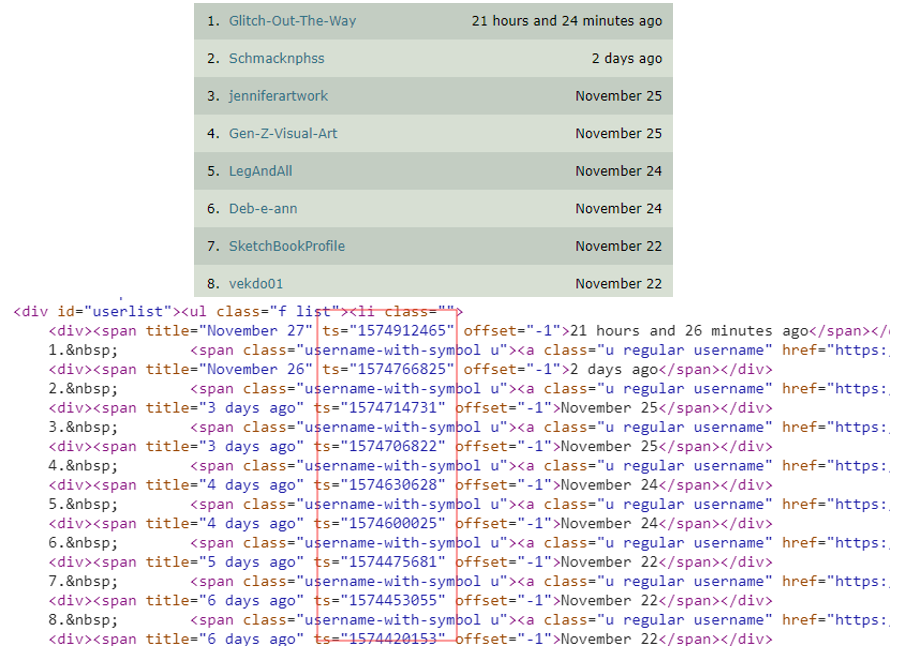This screenshot has height=663, width=900.
Task: Click the Deb-e-ann username link
Action: pyautogui.click(x=262, y=209)
